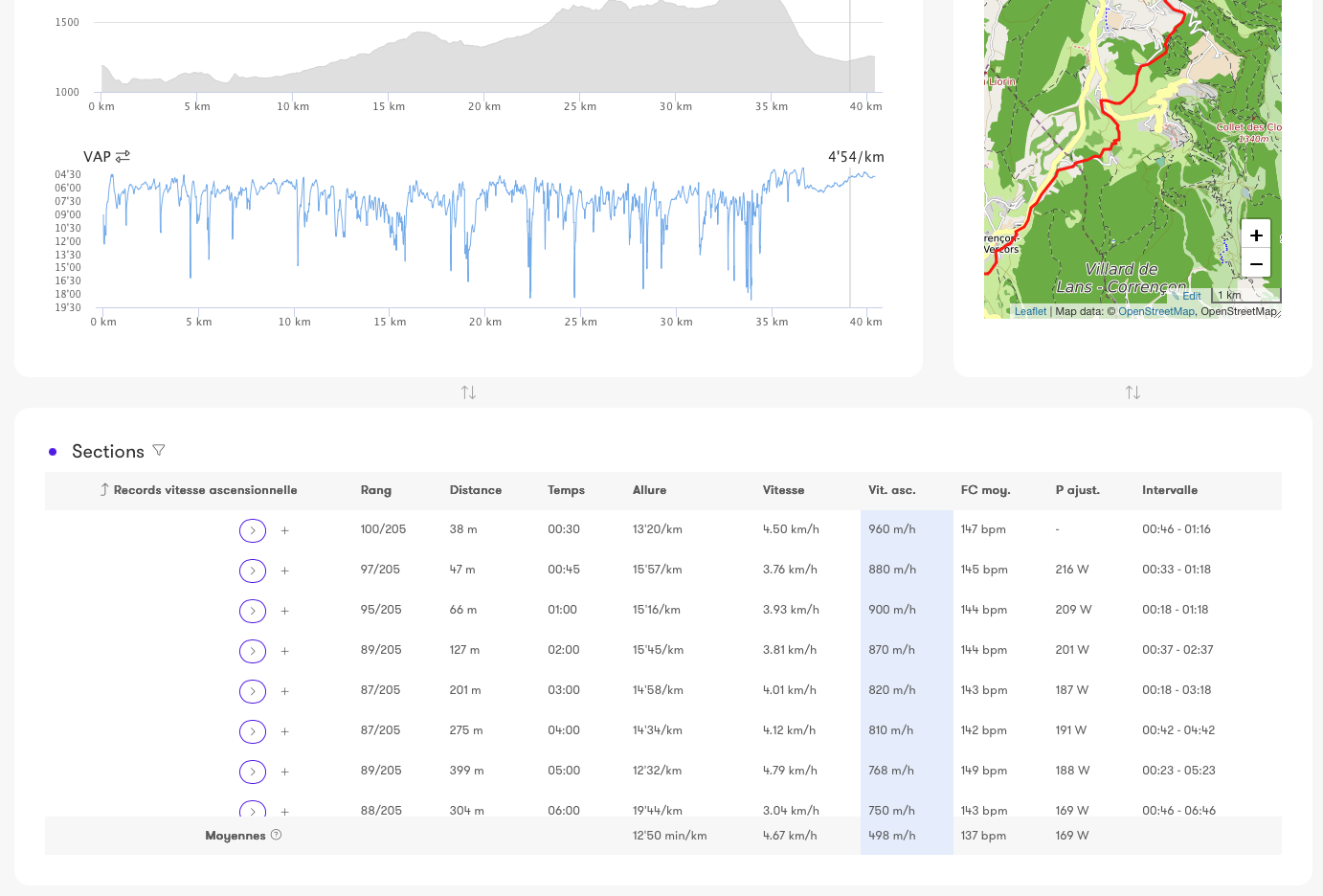Click the Edit link on the map
This screenshot has width=1323, height=896.
[1191, 296]
